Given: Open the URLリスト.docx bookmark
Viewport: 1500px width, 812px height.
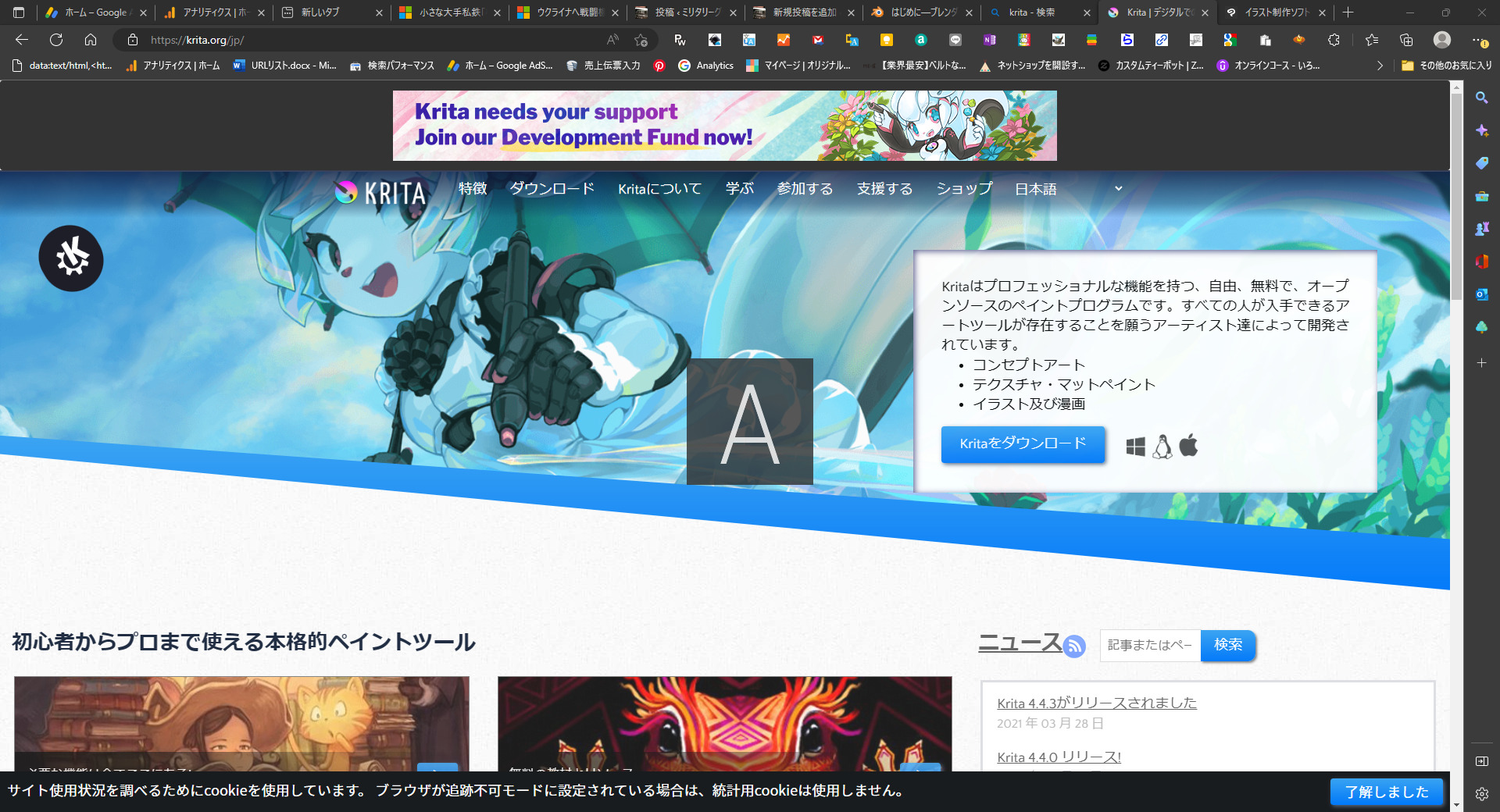Looking at the screenshot, I should pos(284,66).
